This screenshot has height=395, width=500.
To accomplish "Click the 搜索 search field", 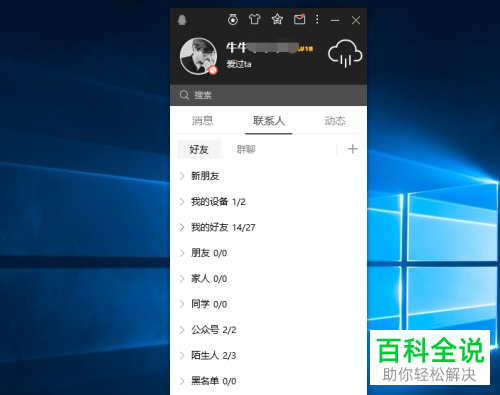I will [x=268, y=95].
